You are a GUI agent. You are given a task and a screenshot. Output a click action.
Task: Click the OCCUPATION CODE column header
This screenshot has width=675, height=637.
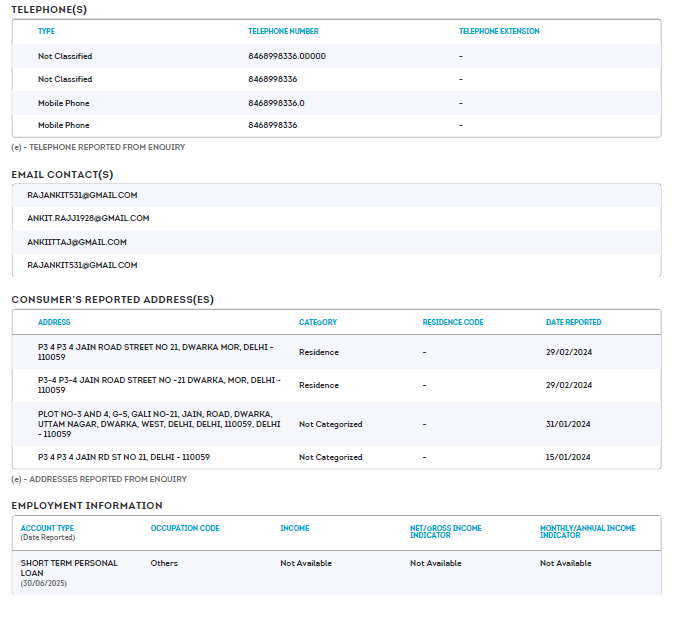tap(185, 528)
